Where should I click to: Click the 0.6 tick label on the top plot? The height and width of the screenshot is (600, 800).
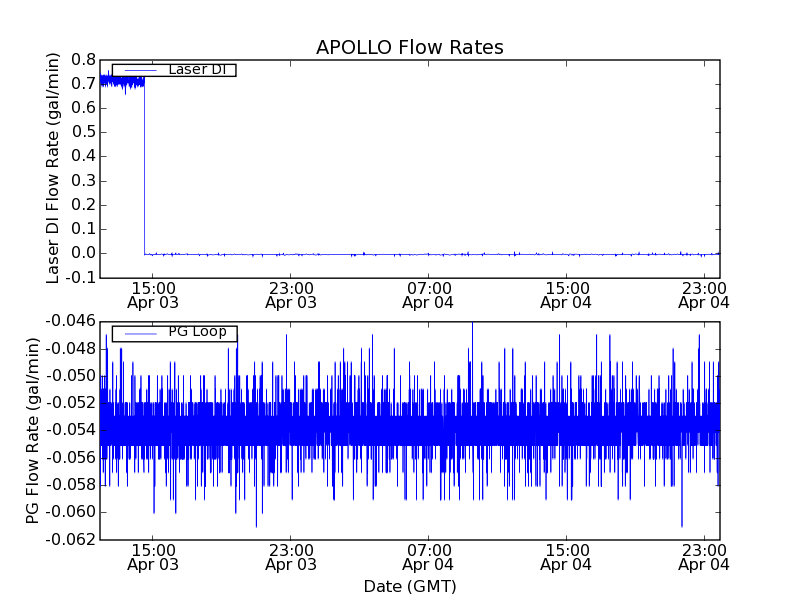(83, 108)
